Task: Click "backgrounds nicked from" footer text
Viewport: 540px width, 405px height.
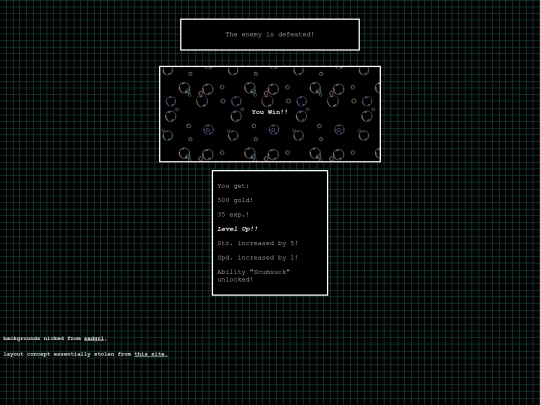Action: coord(42,339)
